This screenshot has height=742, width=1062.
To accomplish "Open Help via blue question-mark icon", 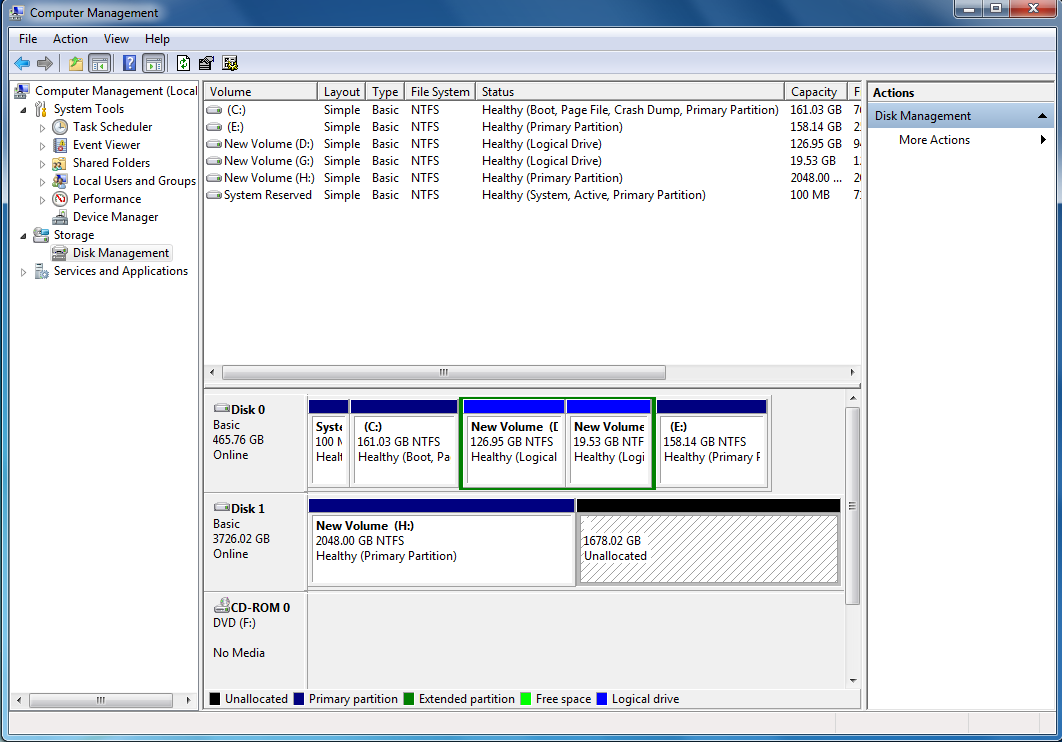I will (129, 64).
